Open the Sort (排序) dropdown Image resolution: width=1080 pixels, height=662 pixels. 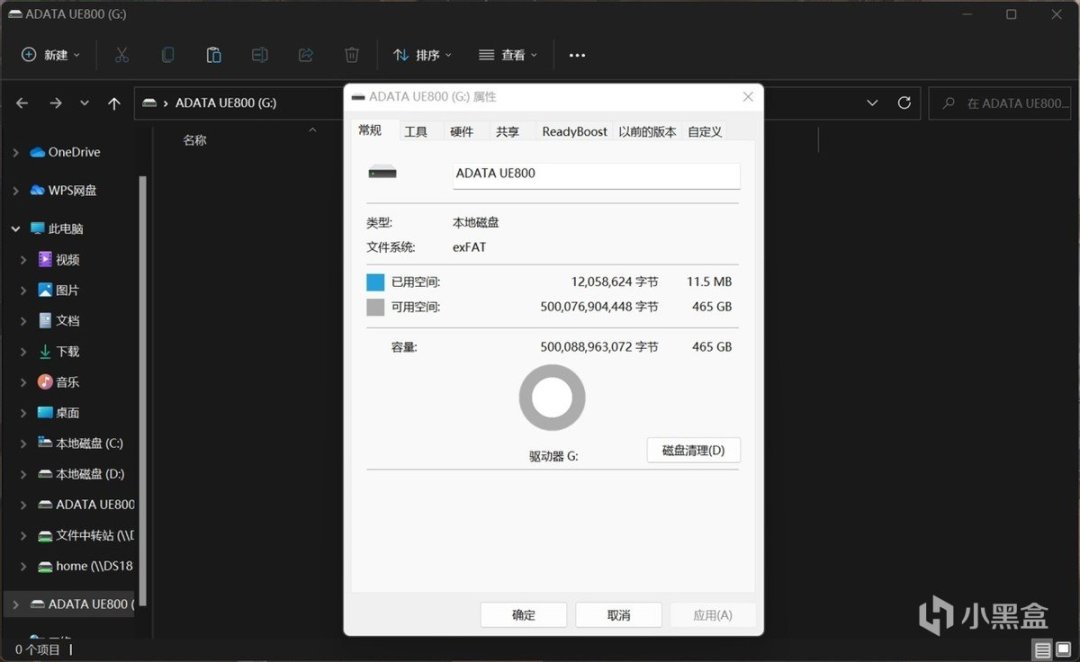[422, 55]
